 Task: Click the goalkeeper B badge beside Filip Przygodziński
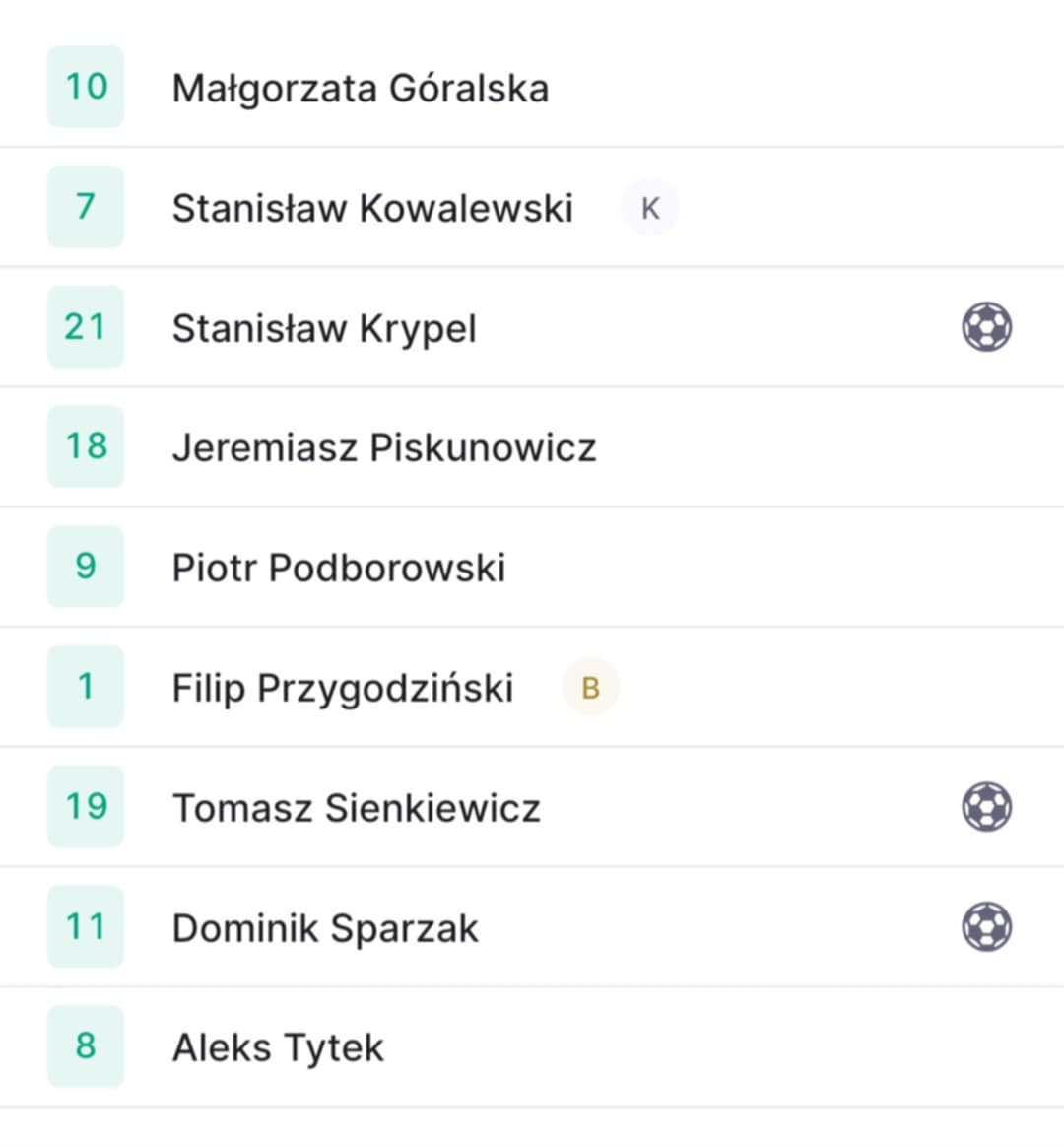click(x=590, y=687)
